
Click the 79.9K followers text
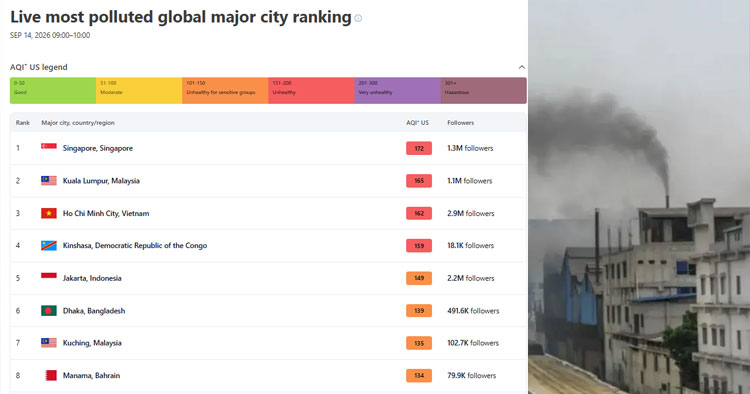(x=472, y=375)
